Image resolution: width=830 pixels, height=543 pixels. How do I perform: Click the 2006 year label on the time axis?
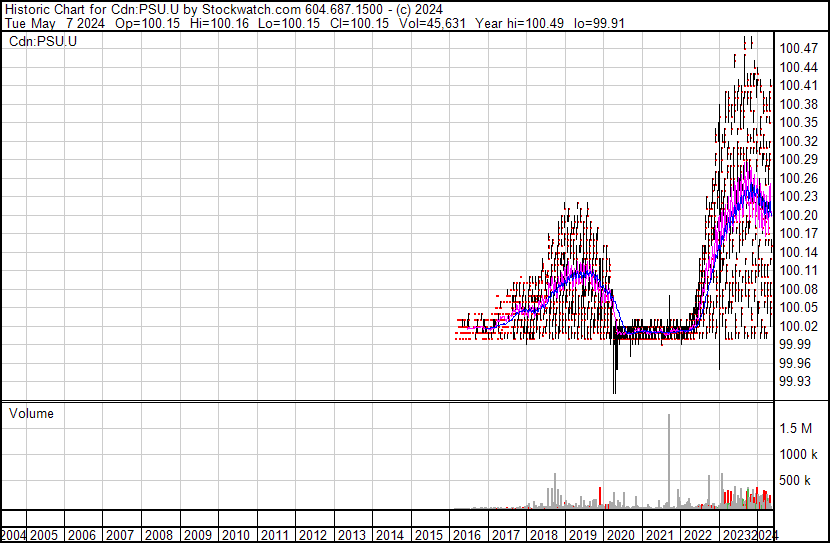tap(82, 536)
